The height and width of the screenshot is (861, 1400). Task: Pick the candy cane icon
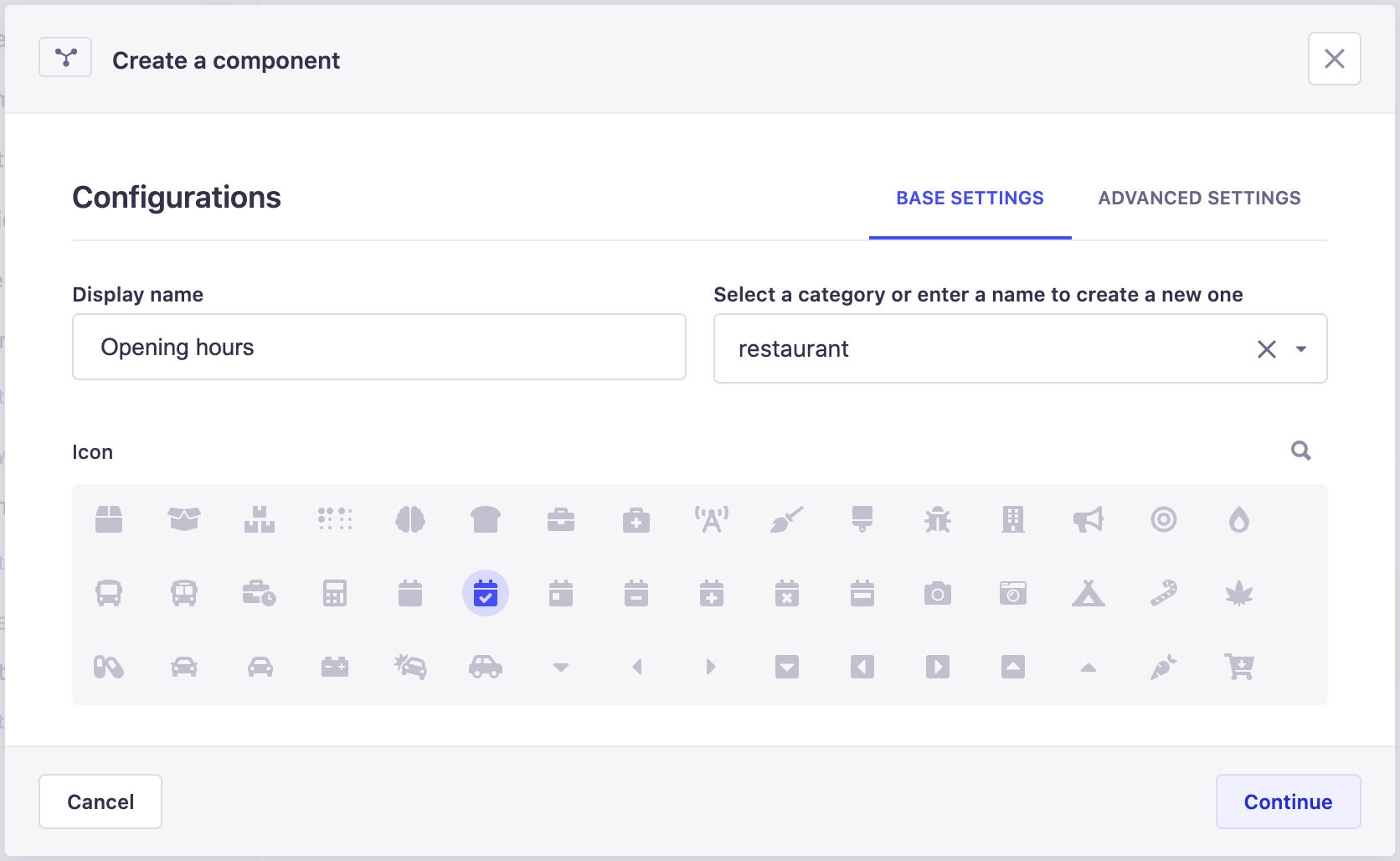click(1164, 593)
